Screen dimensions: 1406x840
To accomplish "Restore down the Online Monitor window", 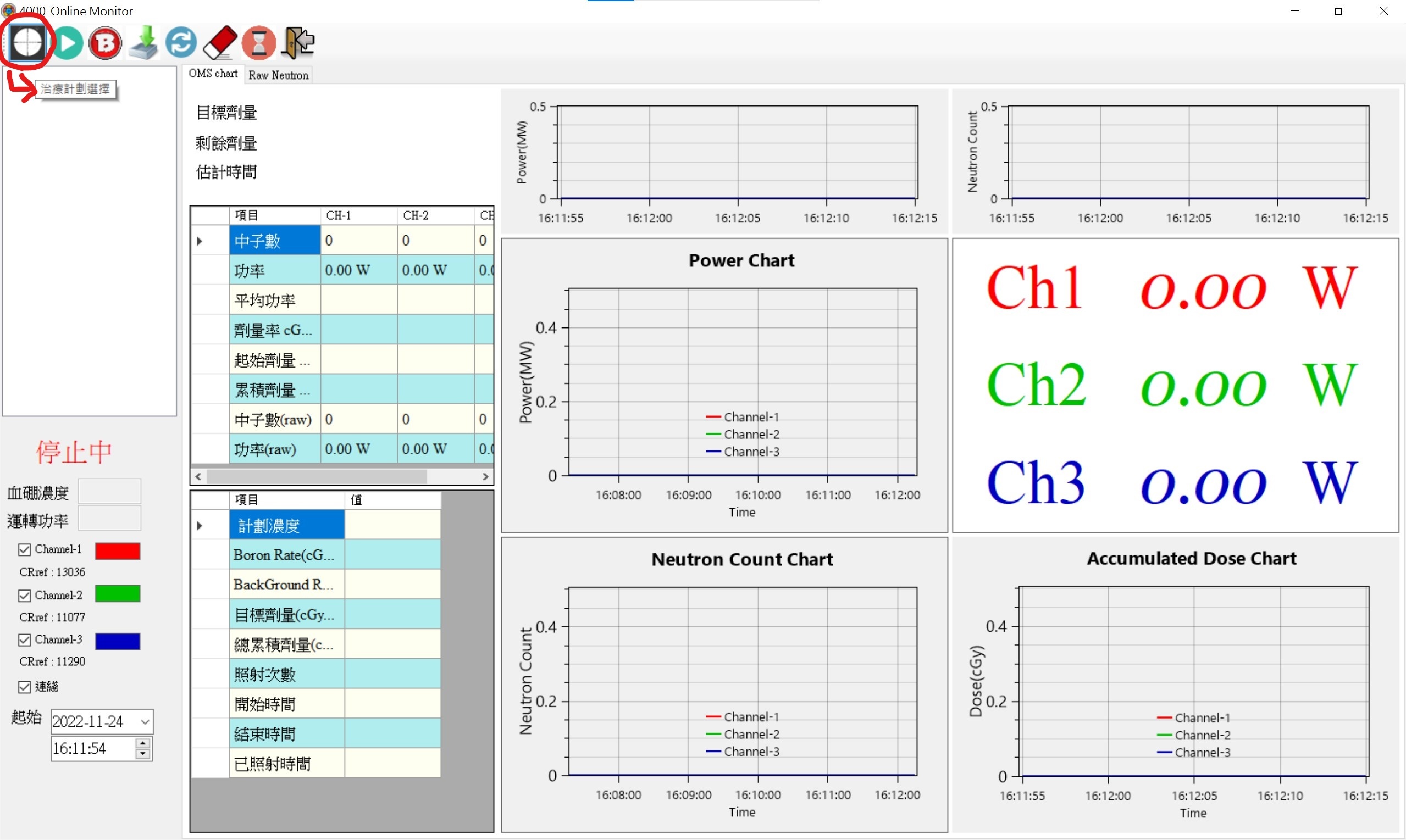I will (x=1338, y=11).
